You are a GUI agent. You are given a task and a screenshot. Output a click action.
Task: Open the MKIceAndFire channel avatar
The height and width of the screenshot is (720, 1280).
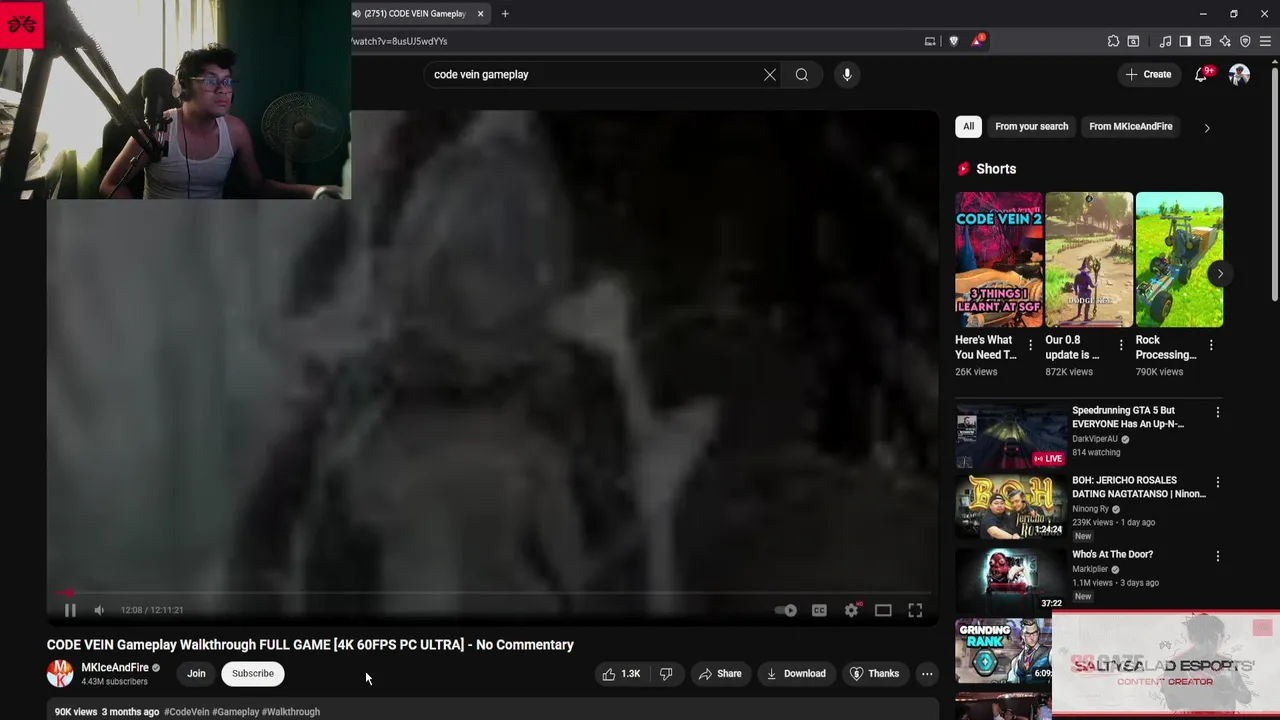click(x=60, y=673)
